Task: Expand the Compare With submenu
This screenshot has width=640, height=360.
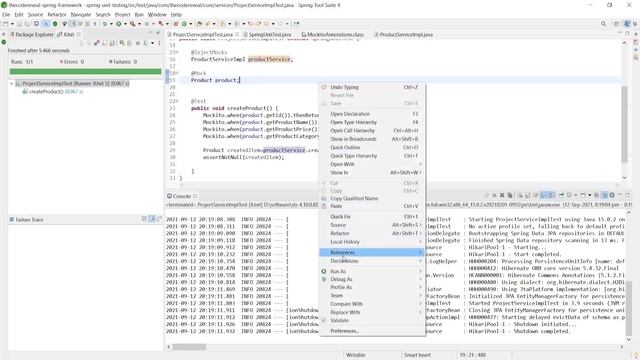Action: (x=372, y=304)
